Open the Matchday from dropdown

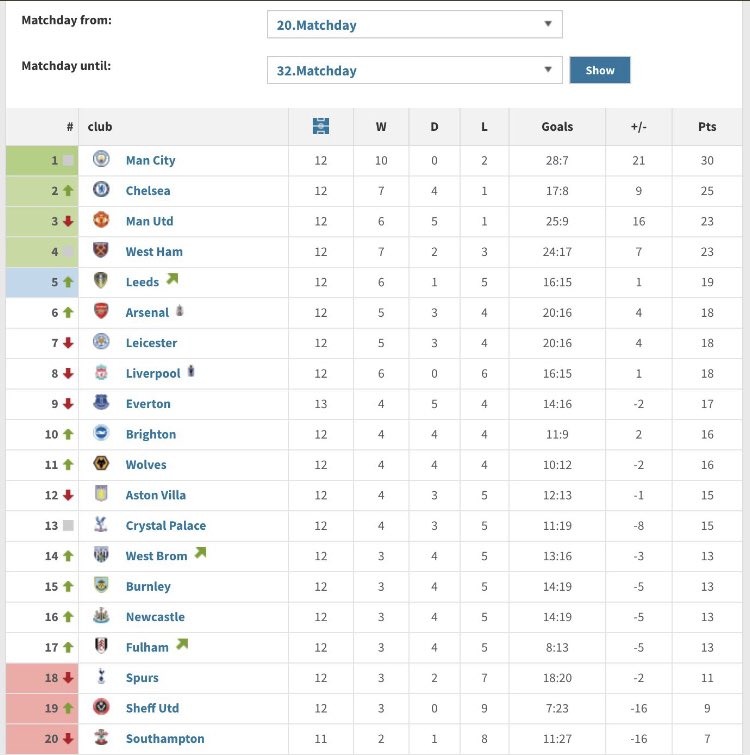click(x=414, y=24)
